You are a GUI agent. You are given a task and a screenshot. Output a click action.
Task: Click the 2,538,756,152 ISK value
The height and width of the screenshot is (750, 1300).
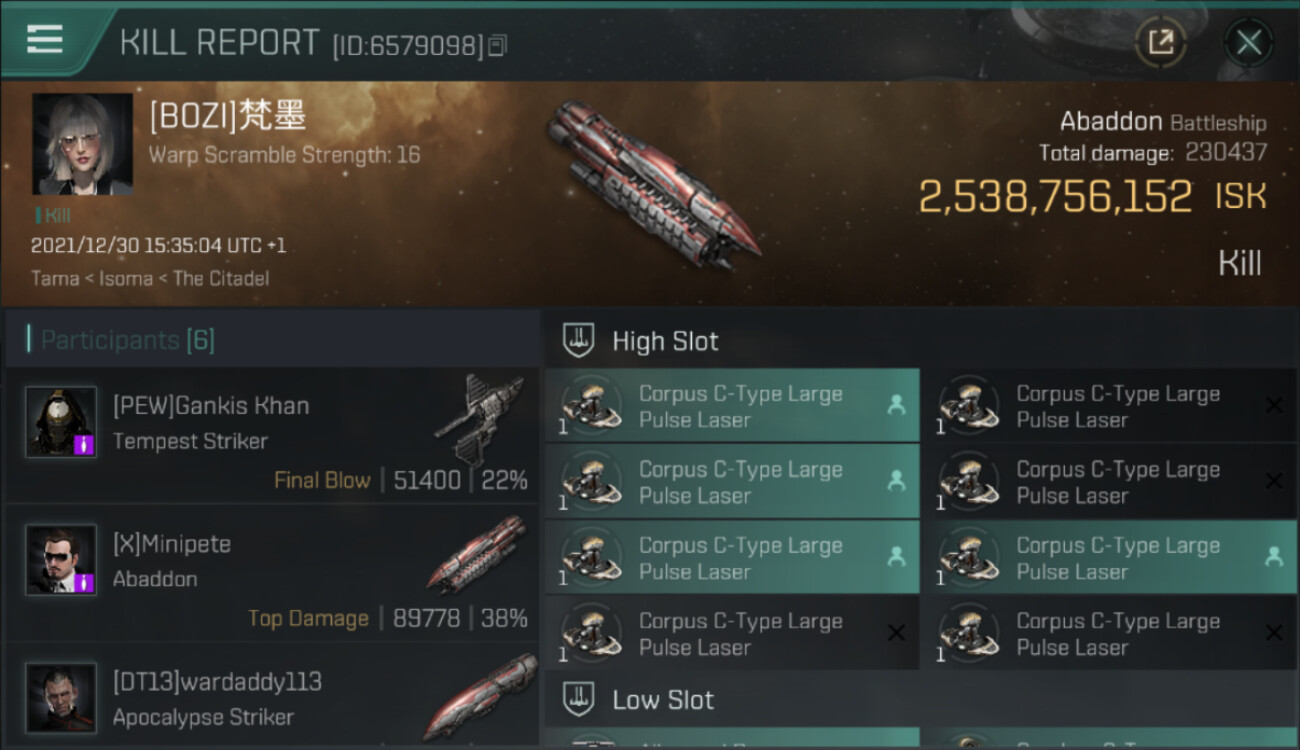point(1055,197)
